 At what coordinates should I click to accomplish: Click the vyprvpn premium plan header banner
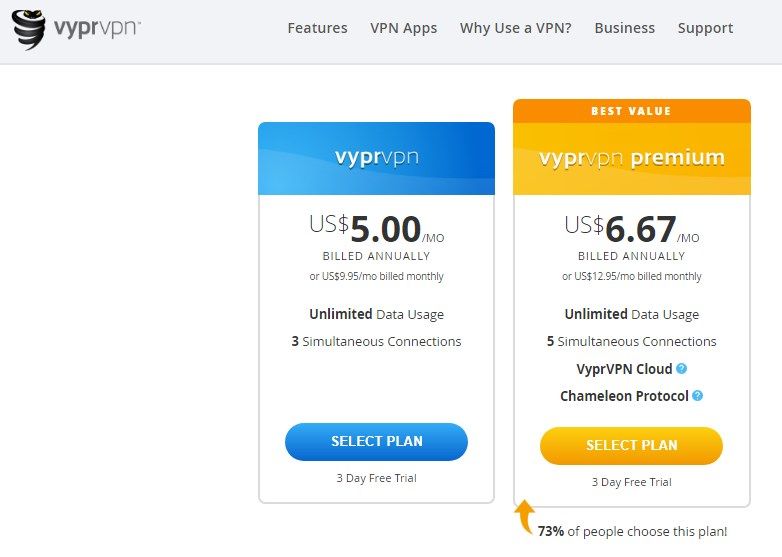click(632, 158)
